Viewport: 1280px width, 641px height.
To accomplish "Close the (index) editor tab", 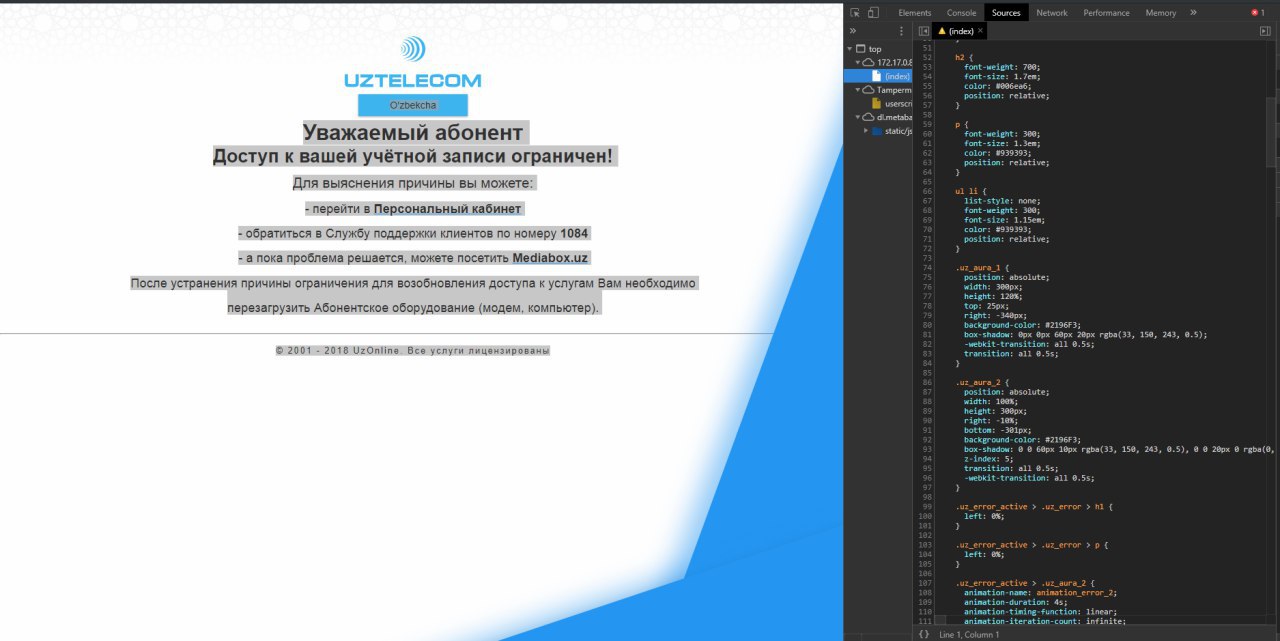I will [x=981, y=32].
